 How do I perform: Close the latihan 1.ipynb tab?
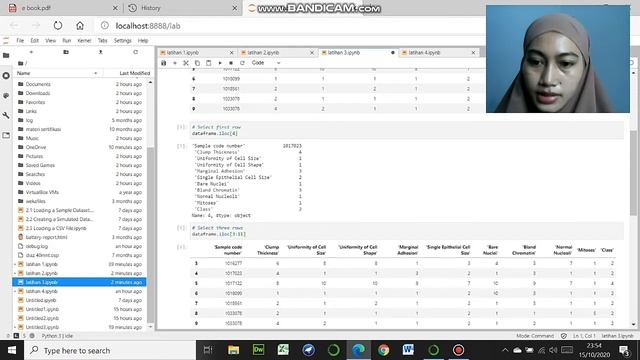[x=231, y=53]
